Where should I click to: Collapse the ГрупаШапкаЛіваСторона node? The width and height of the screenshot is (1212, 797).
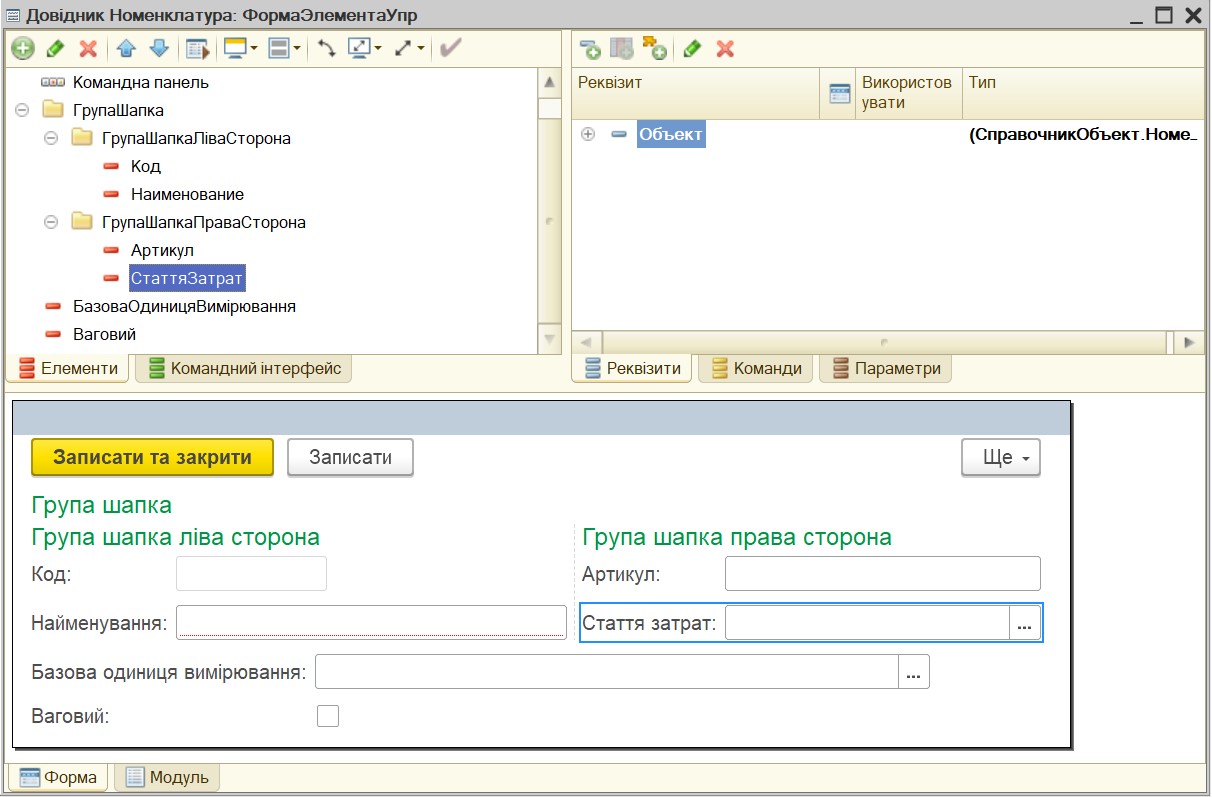(x=51, y=138)
